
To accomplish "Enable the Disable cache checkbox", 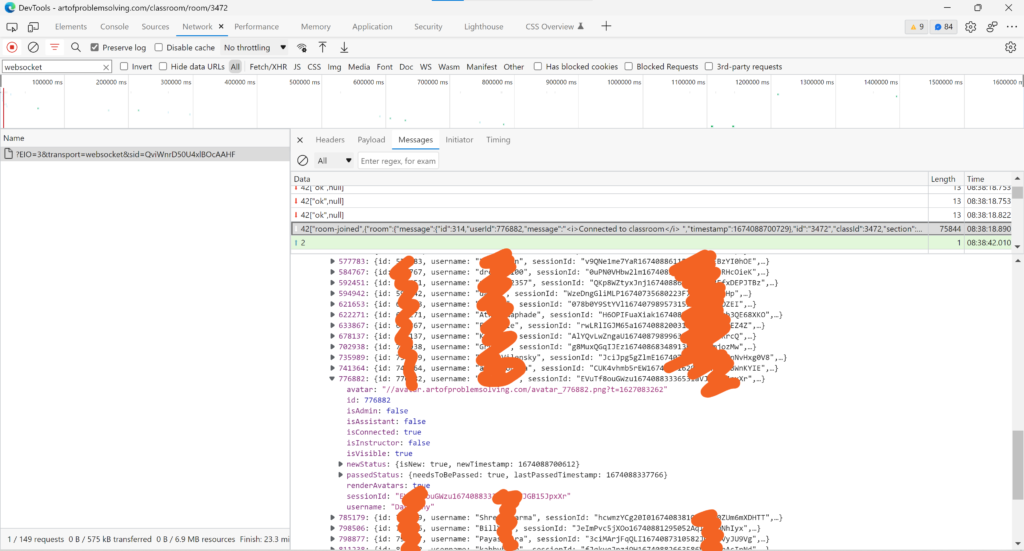I will [159, 47].
